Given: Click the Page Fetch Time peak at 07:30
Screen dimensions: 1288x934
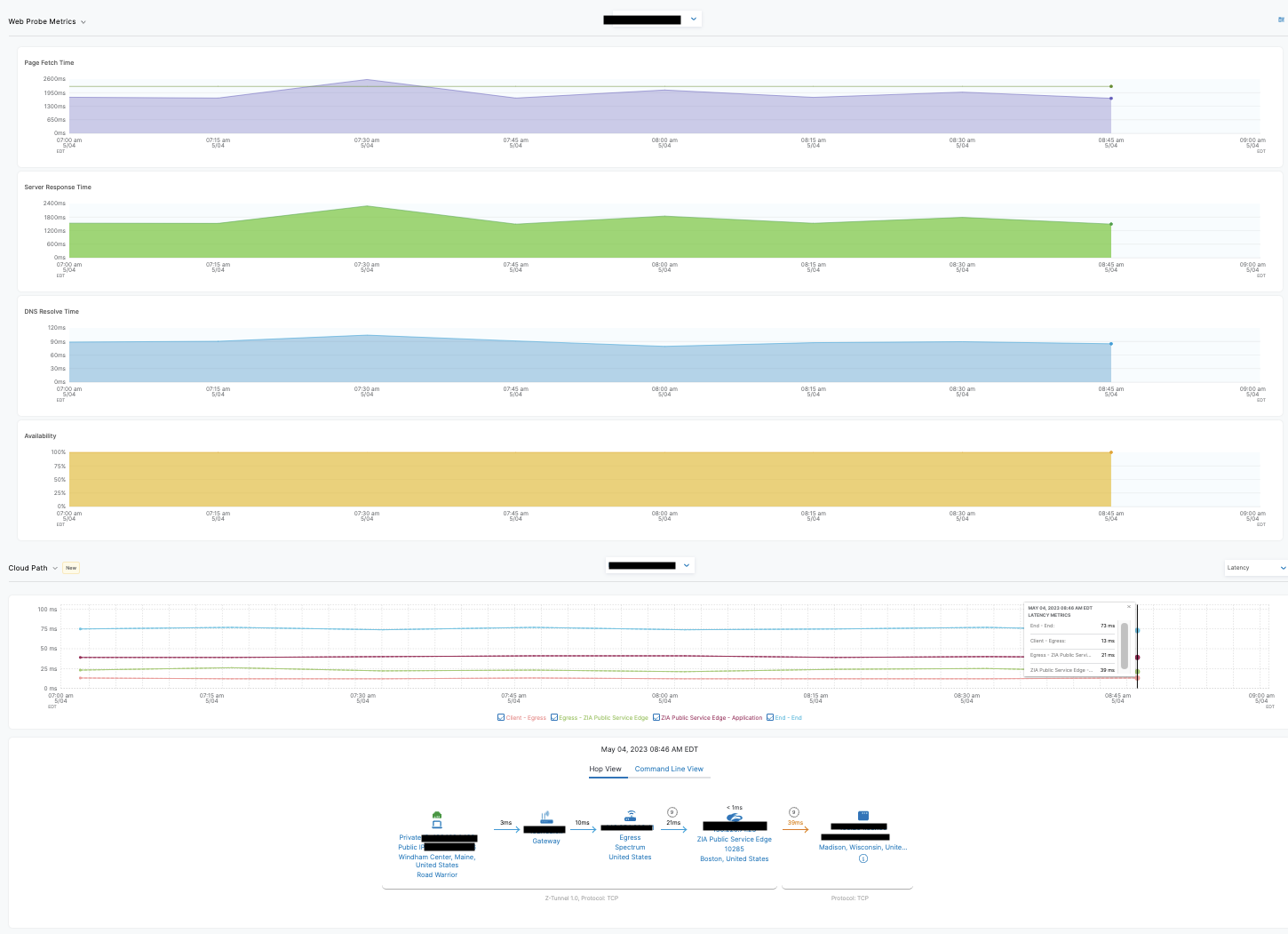Looking at the screenshot, I should point(367,79).
